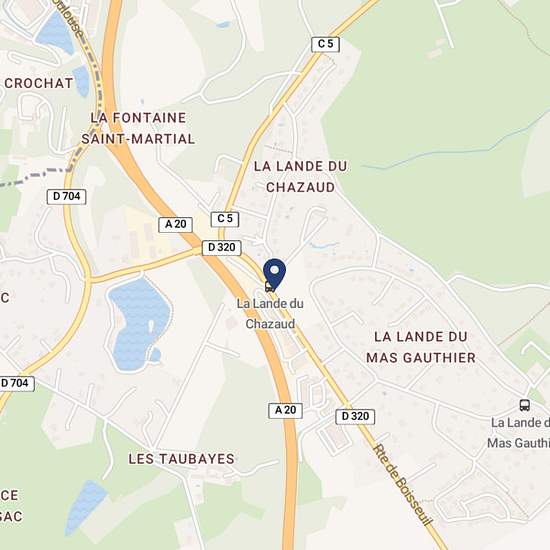Viewport: 550px width, 550px height.
Task: Click the upper D 704 road shield
Action: (67, 196)
